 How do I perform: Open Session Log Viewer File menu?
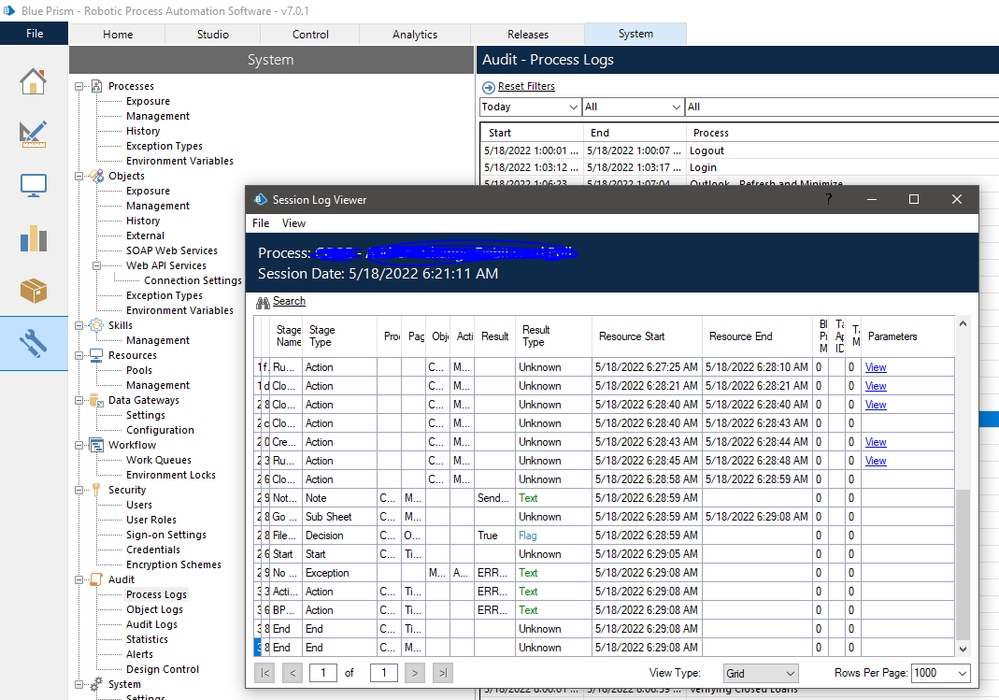click(261, 224)
